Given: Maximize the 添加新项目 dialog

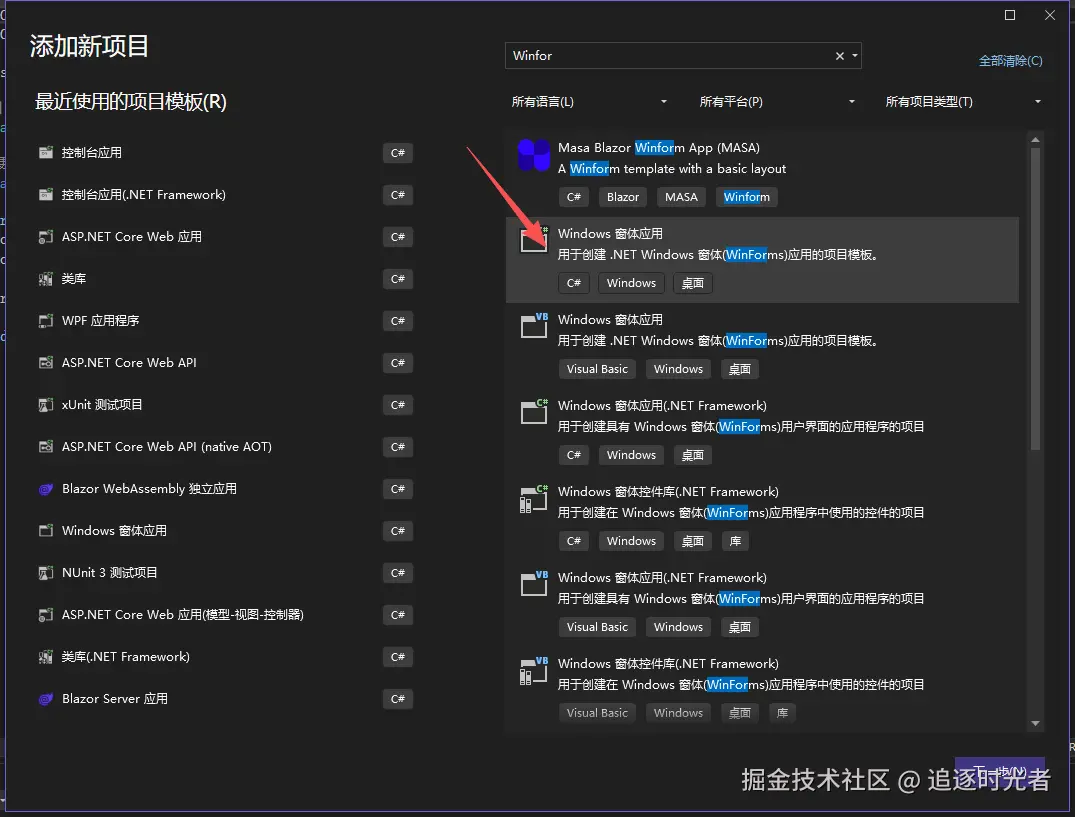Looking at the screenshot, I should point(1010,15).
